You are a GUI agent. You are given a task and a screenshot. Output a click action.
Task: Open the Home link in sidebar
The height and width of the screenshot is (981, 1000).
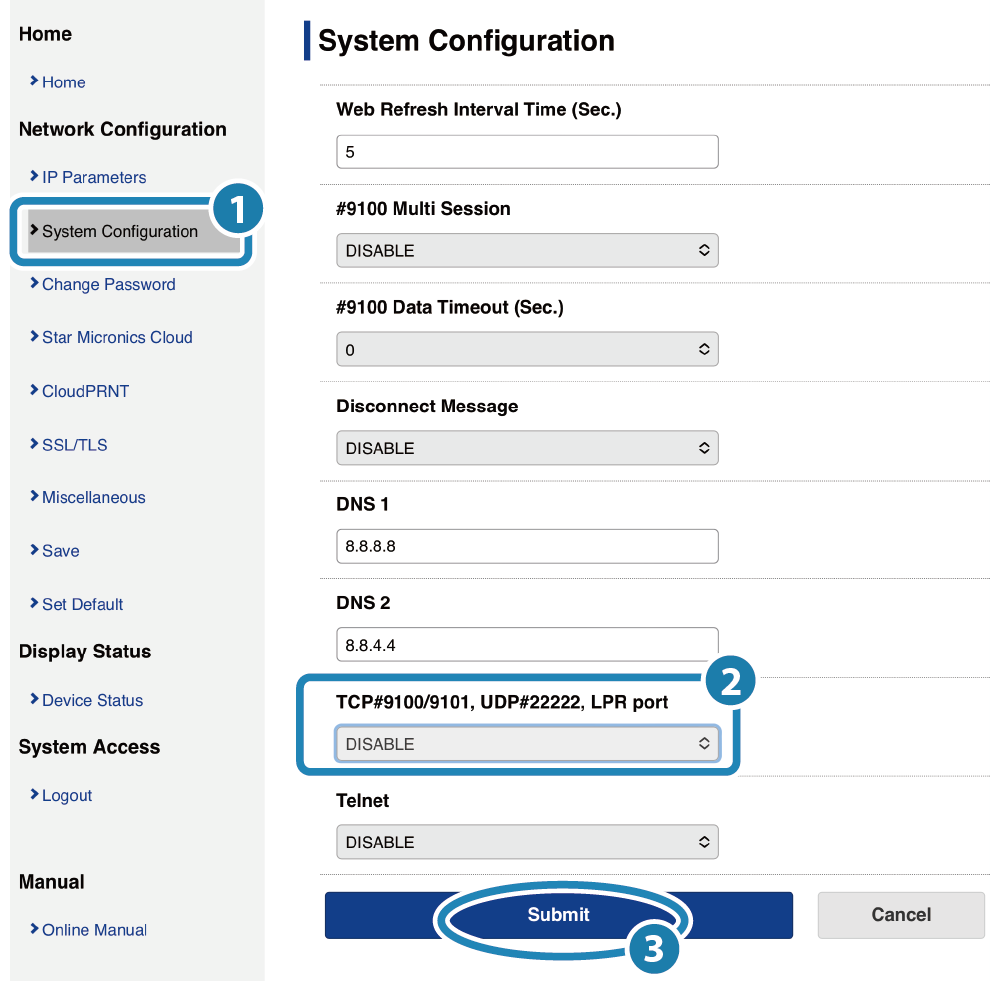[x=63, y=82]
